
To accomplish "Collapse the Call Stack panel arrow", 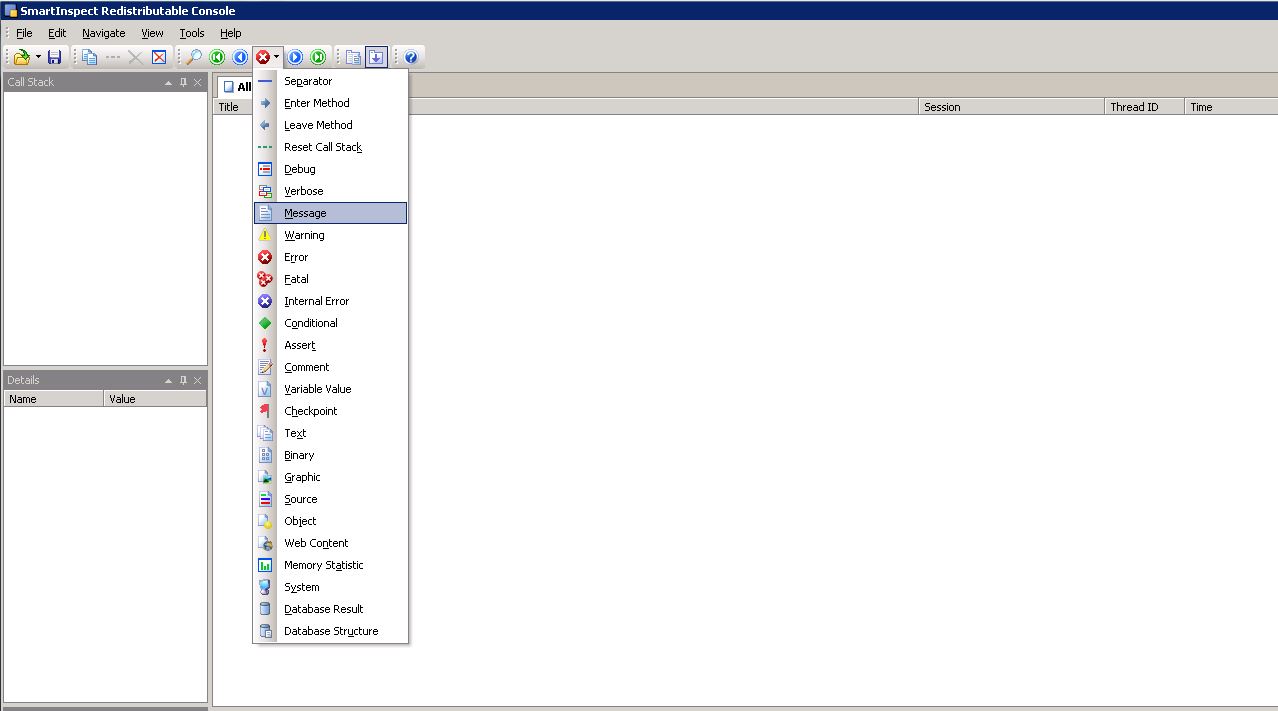I will click(169, 82).
